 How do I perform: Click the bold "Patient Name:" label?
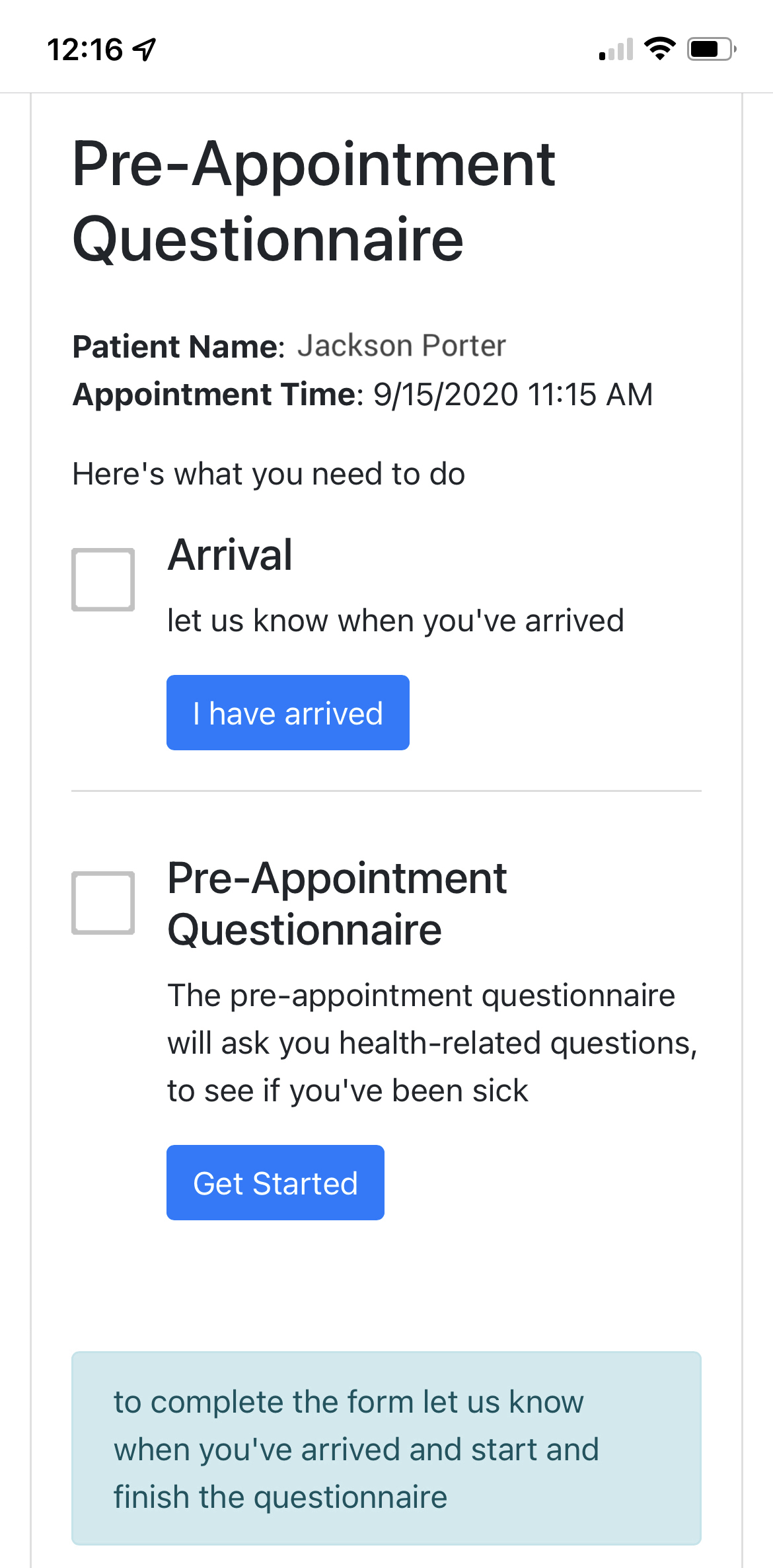tap(178, 346)
